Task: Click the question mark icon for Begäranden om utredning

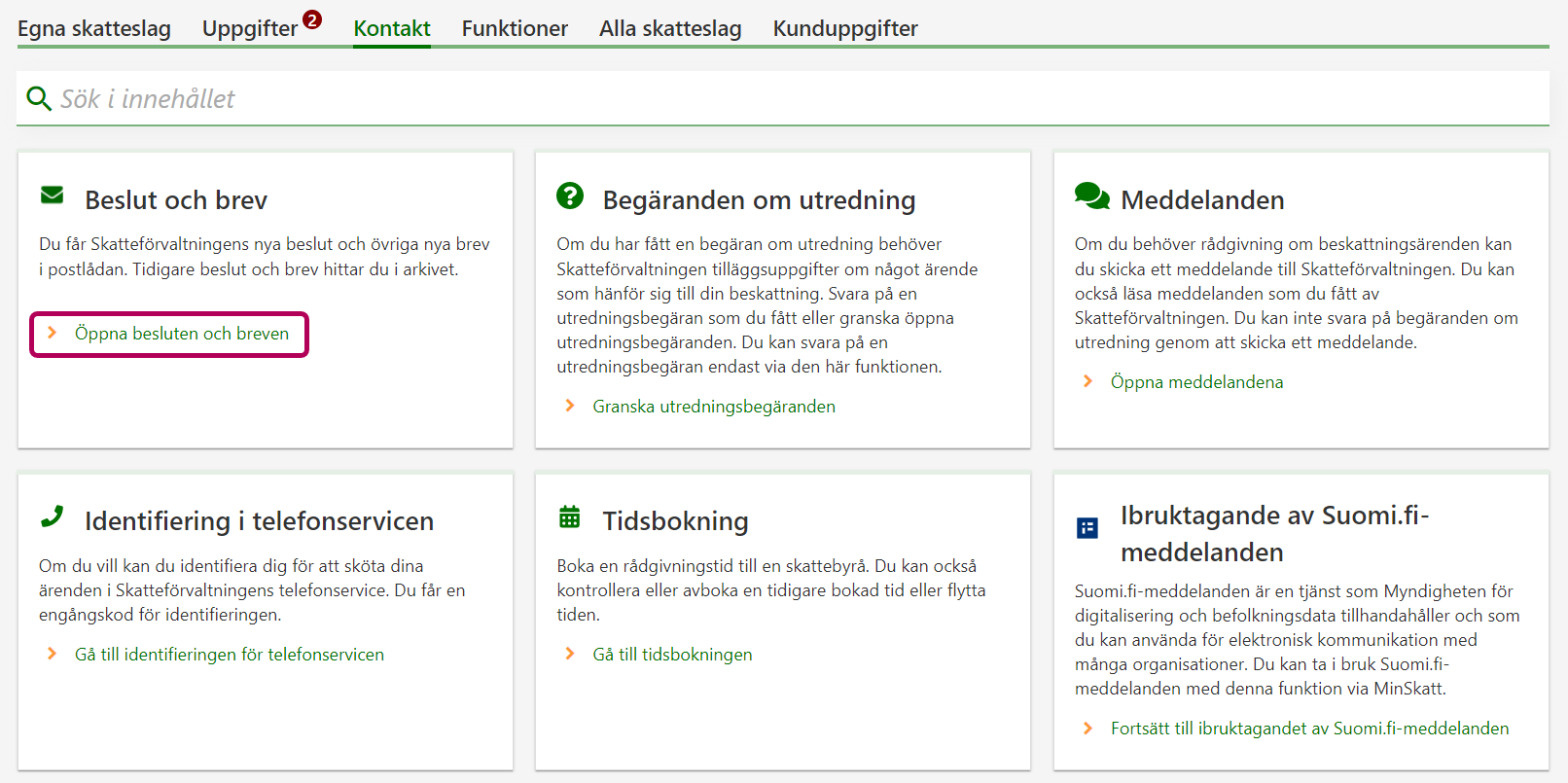Action: (x=570, y=196)
